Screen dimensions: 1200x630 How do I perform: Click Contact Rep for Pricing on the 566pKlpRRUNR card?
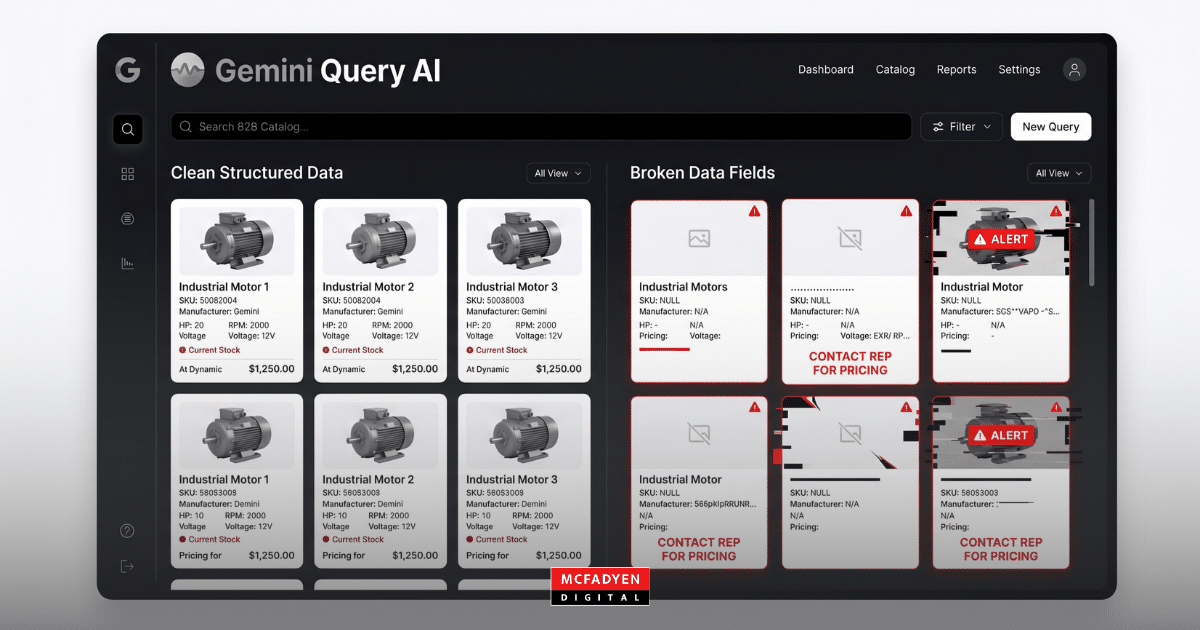point(699,549)
